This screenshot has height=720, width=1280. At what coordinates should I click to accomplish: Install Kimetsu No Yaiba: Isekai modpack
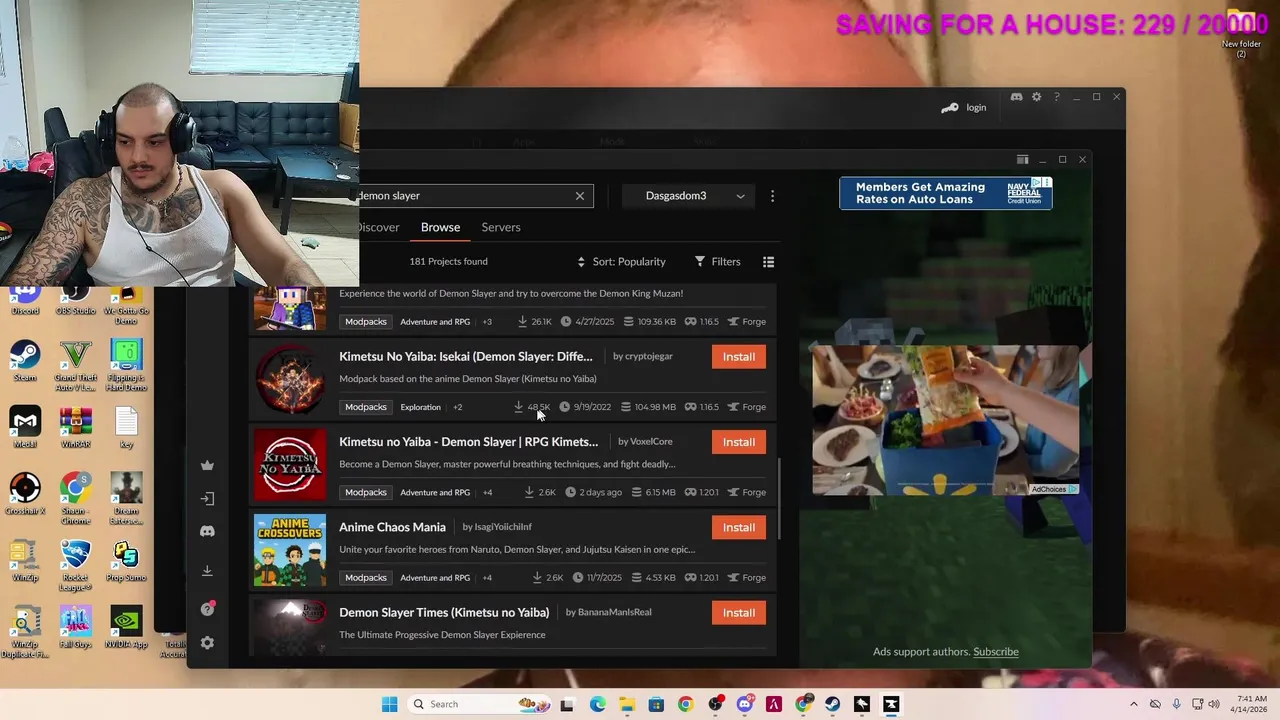pyautogui.click(x=739, y=357)
